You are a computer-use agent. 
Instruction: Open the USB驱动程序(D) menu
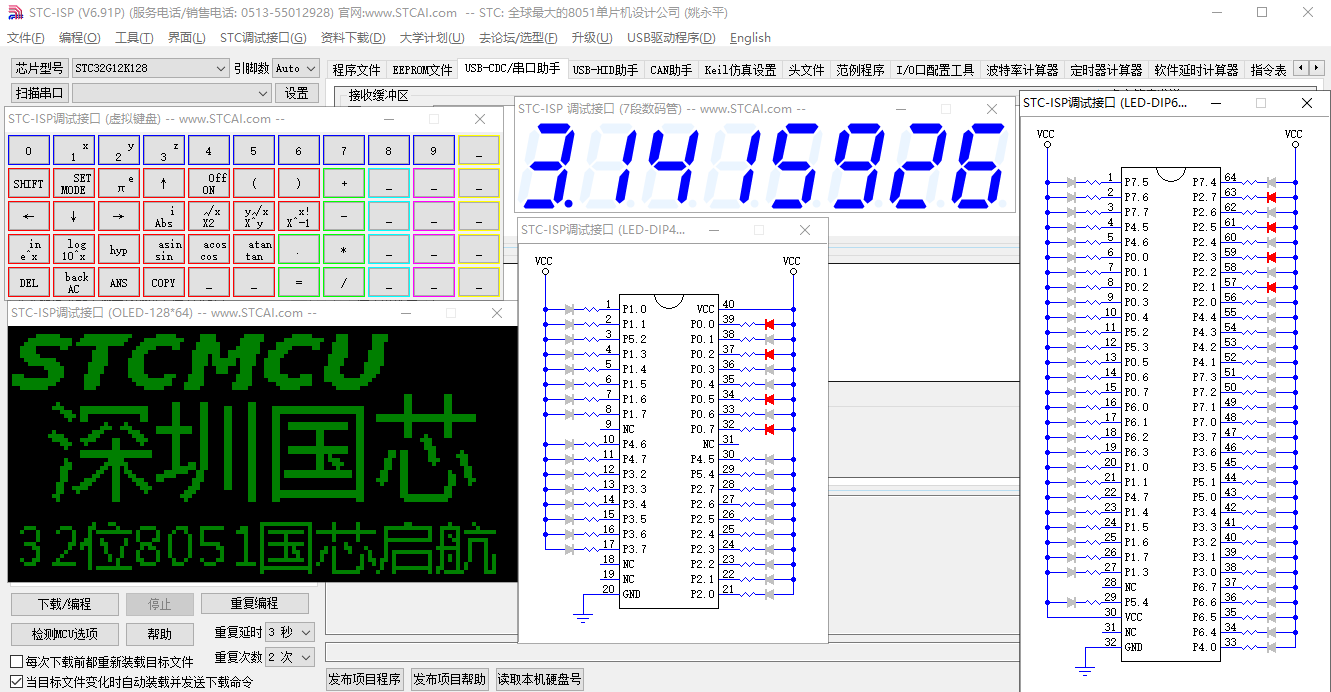pyautogui.click(x=671, y=38)
